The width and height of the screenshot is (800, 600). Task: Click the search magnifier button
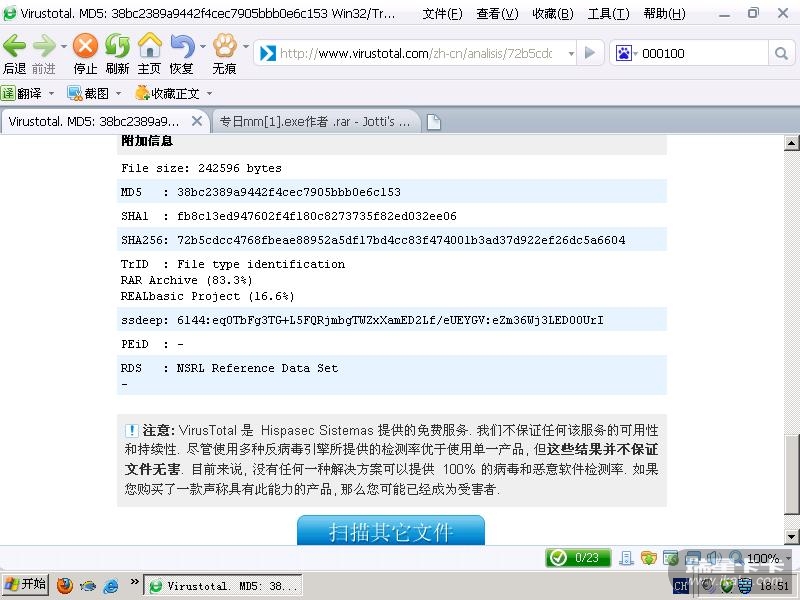(781, 53)
